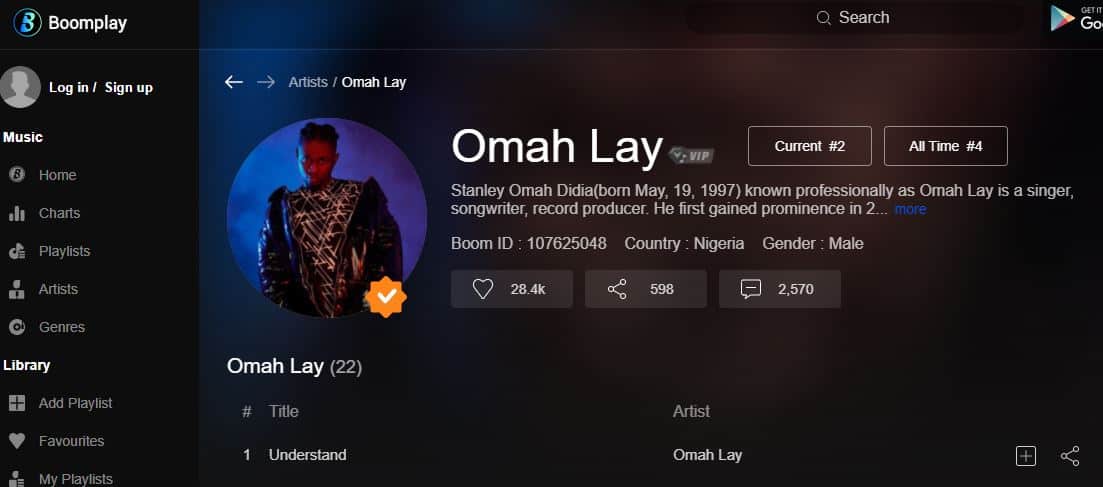Open the 2,570 comments button
The width and height of the screenshot is (1103, 487).
(779, 289)
